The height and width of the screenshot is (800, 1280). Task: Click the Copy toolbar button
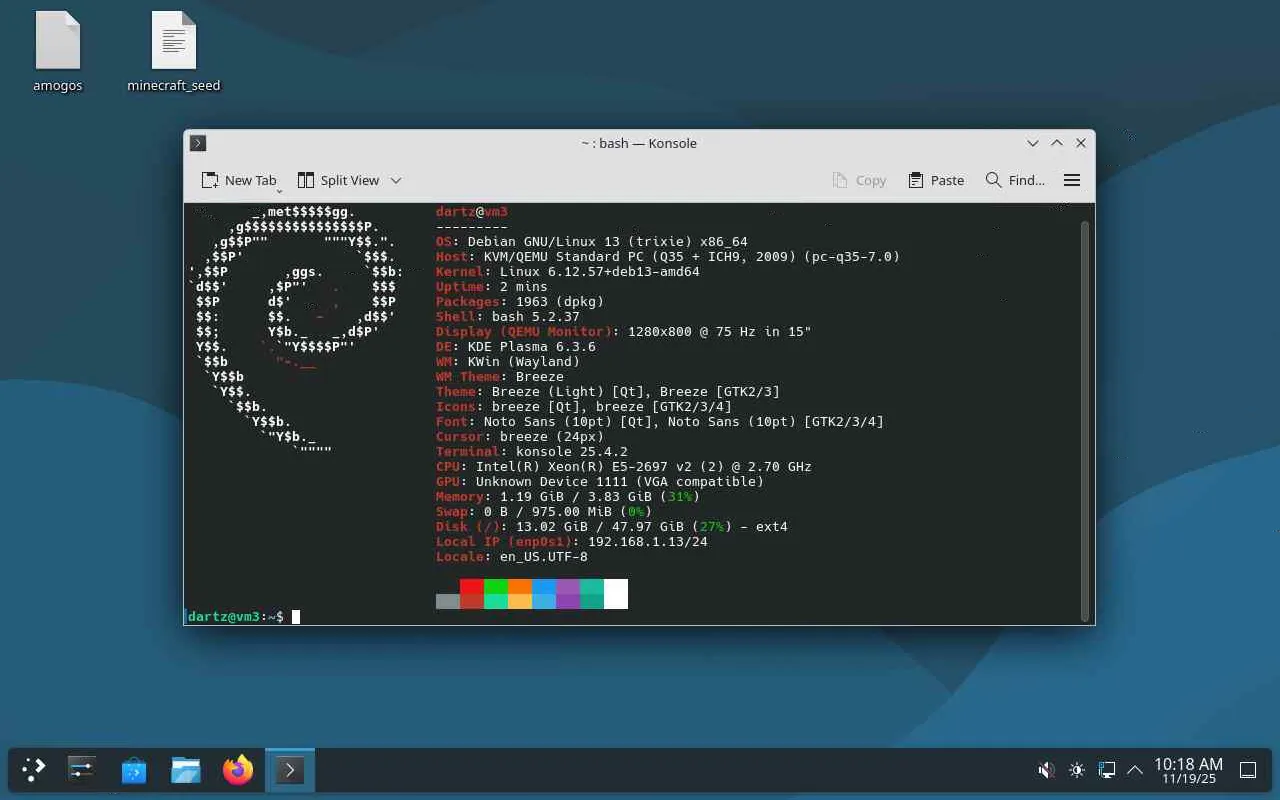point(859,180)
